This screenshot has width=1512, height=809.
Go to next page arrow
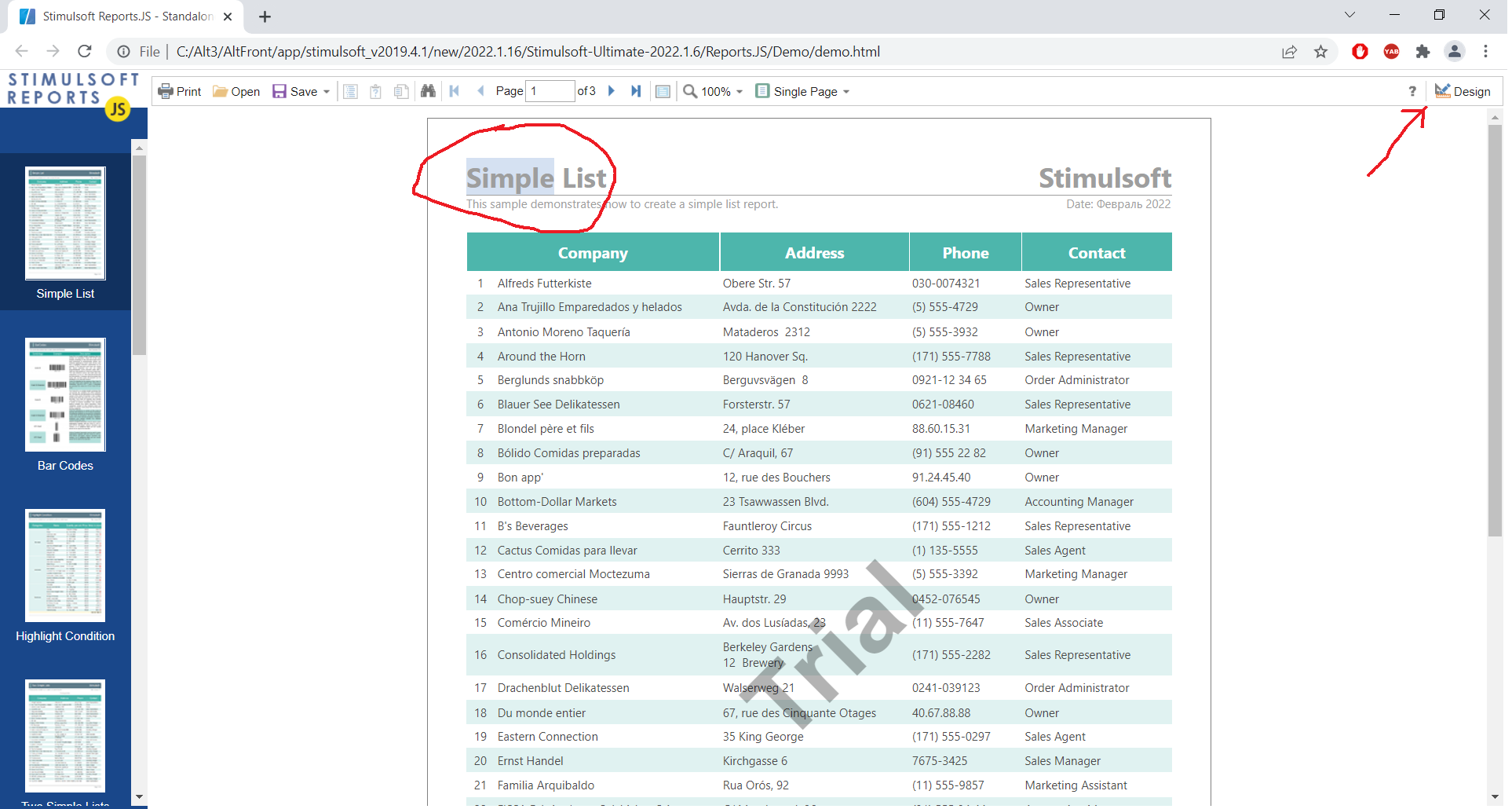pyautogui.click(x=612, y=91)
